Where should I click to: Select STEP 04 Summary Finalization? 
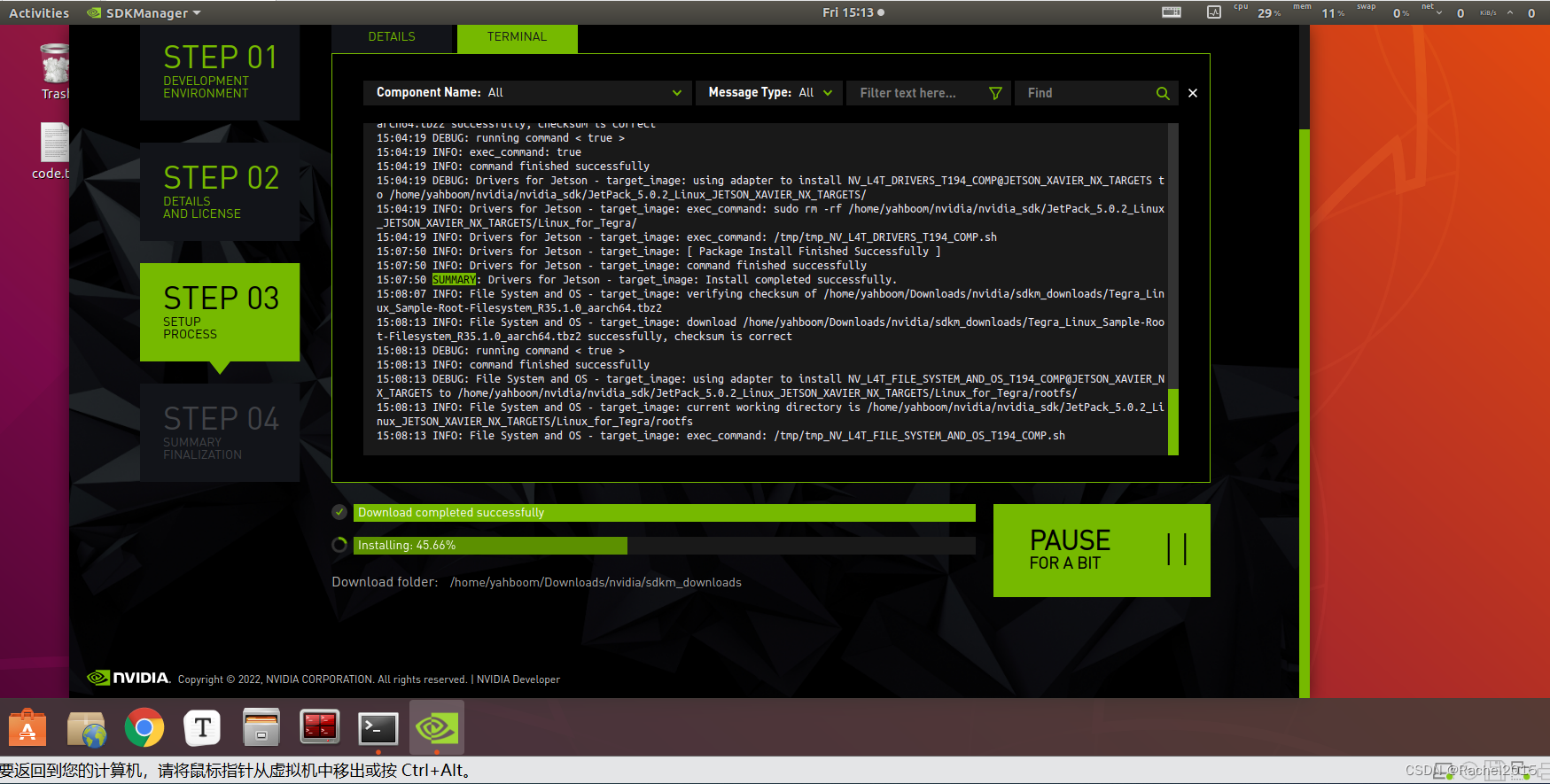[220, 432]
